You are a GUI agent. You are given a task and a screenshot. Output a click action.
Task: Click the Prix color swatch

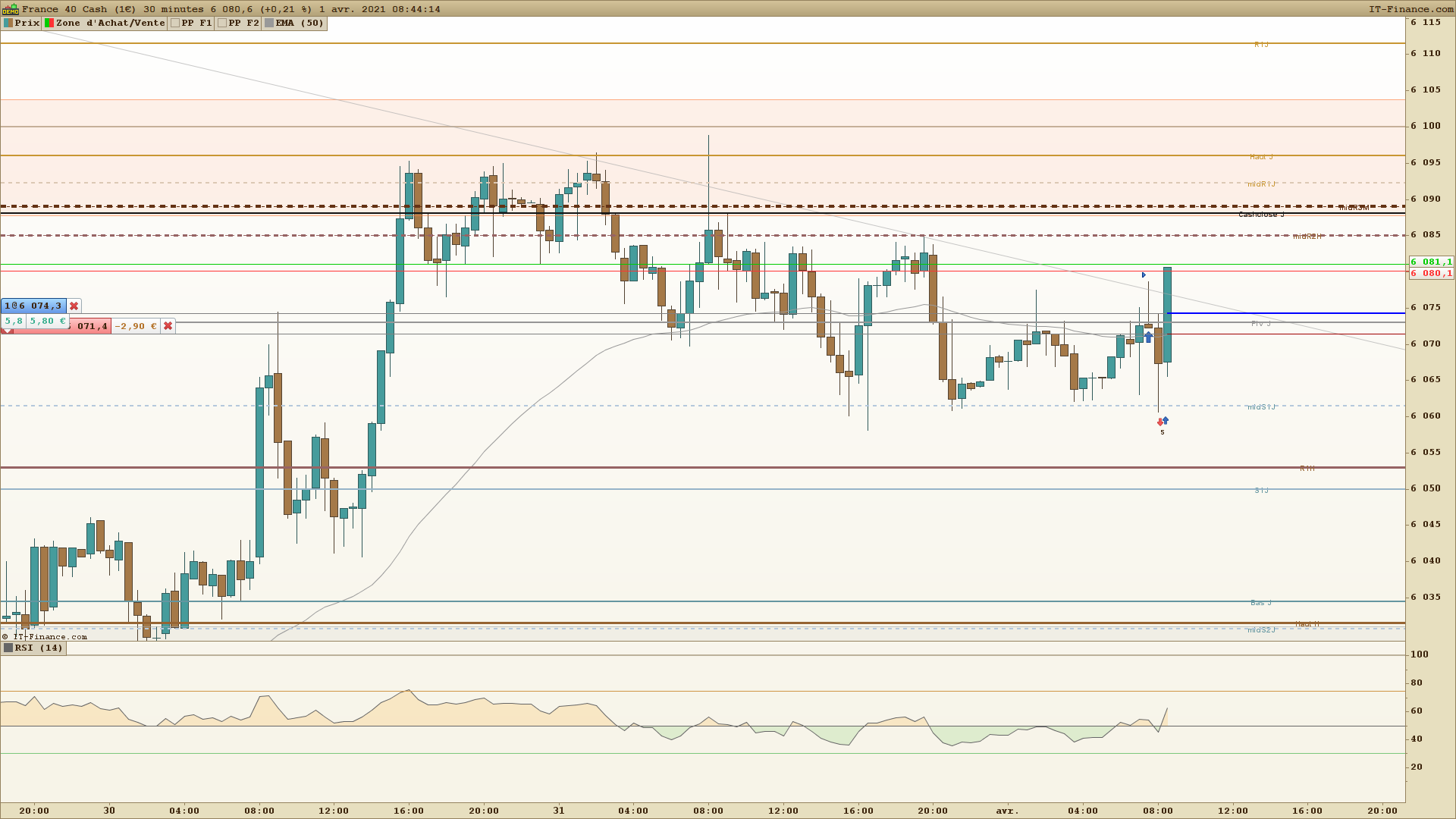(x=8, y=24)
